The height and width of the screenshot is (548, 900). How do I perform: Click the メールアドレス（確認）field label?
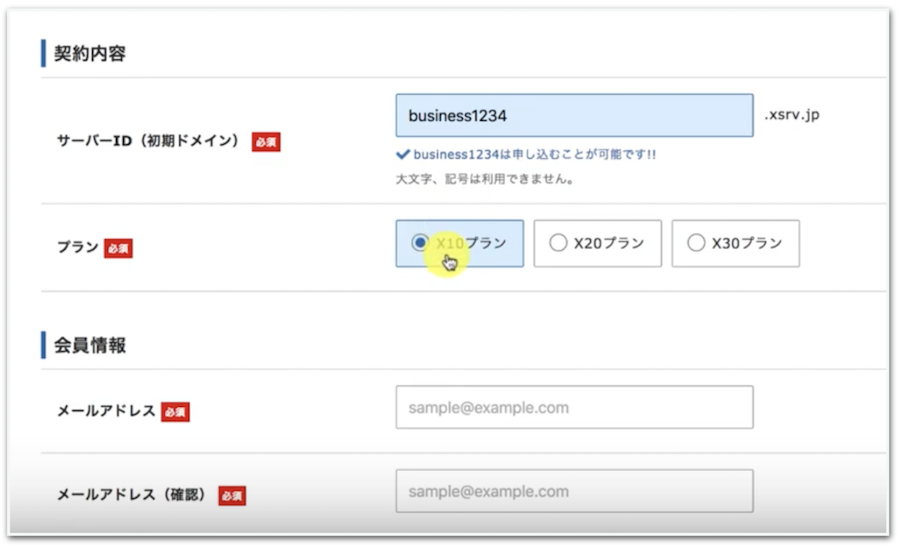coord(134,495)
